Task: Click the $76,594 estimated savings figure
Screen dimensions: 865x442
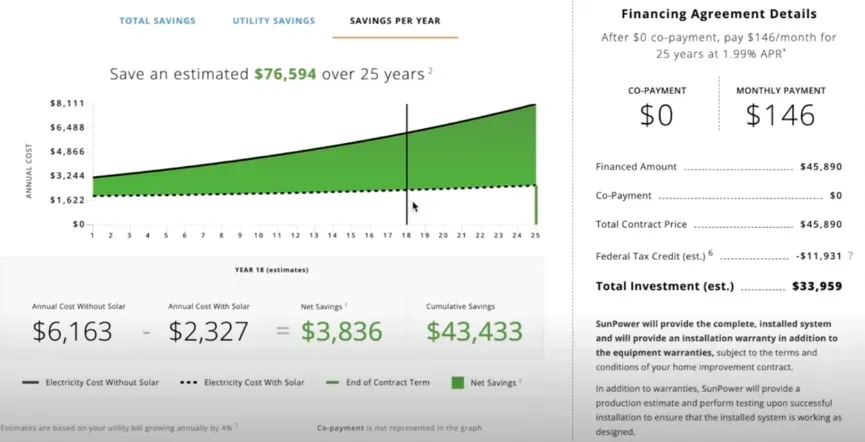Action: coord(285,74)
